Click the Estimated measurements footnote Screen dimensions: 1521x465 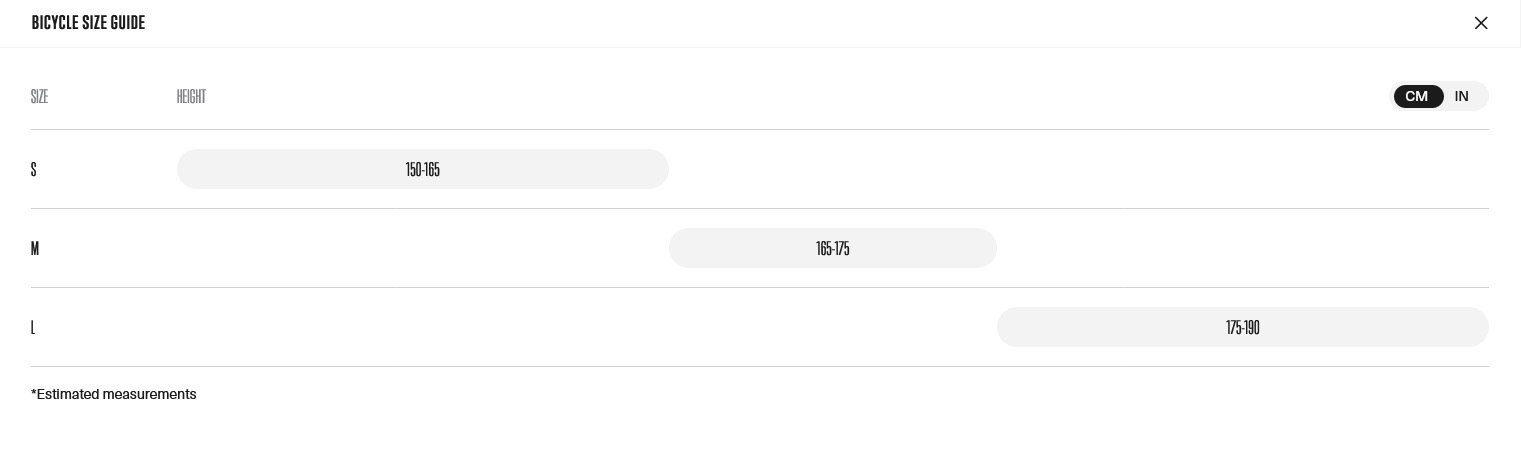114,394
